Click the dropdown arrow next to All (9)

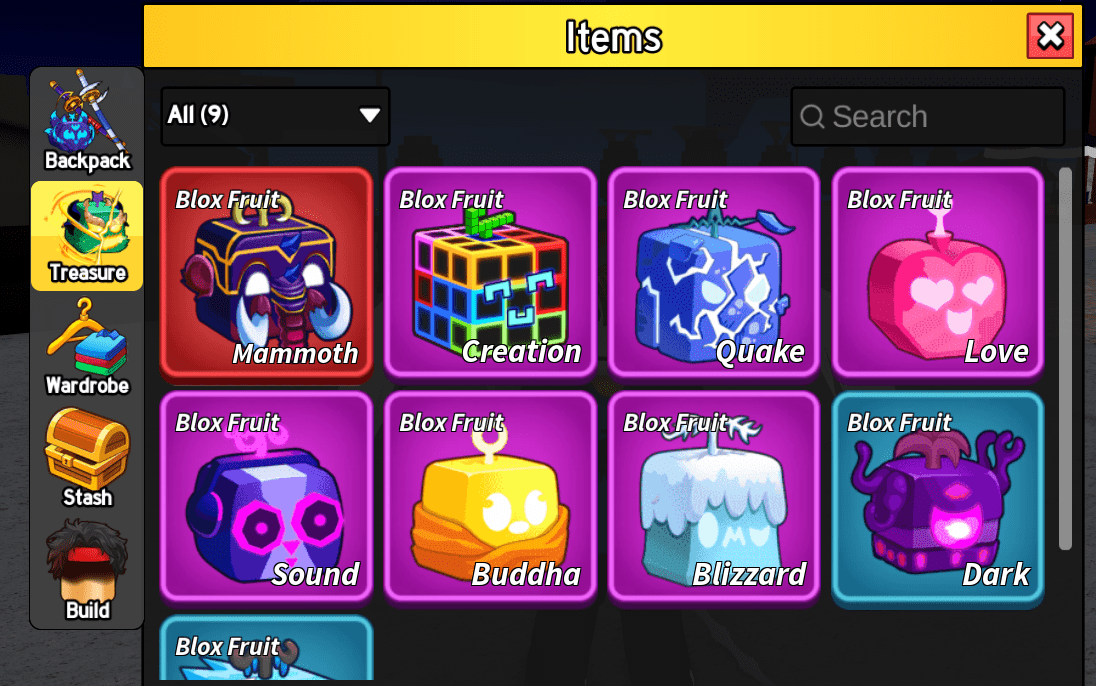pos(370,115)
